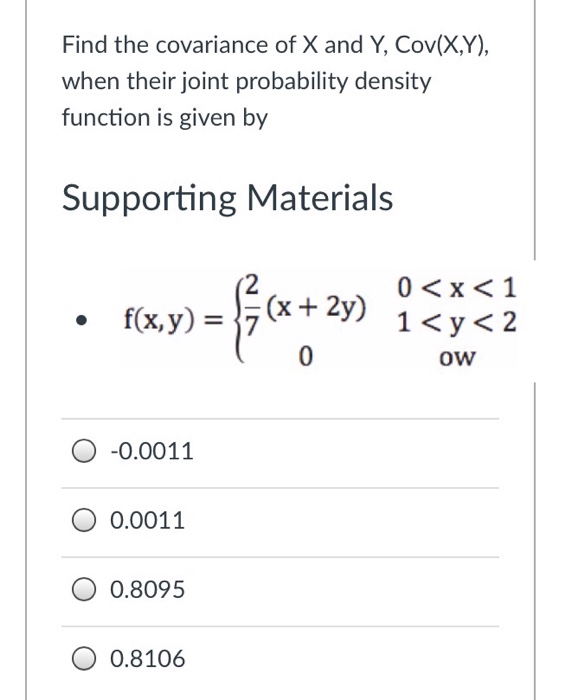Click the Supporting Materials heading
The height and width of the screenshot is (700, 572).
[x=227, y=198]
